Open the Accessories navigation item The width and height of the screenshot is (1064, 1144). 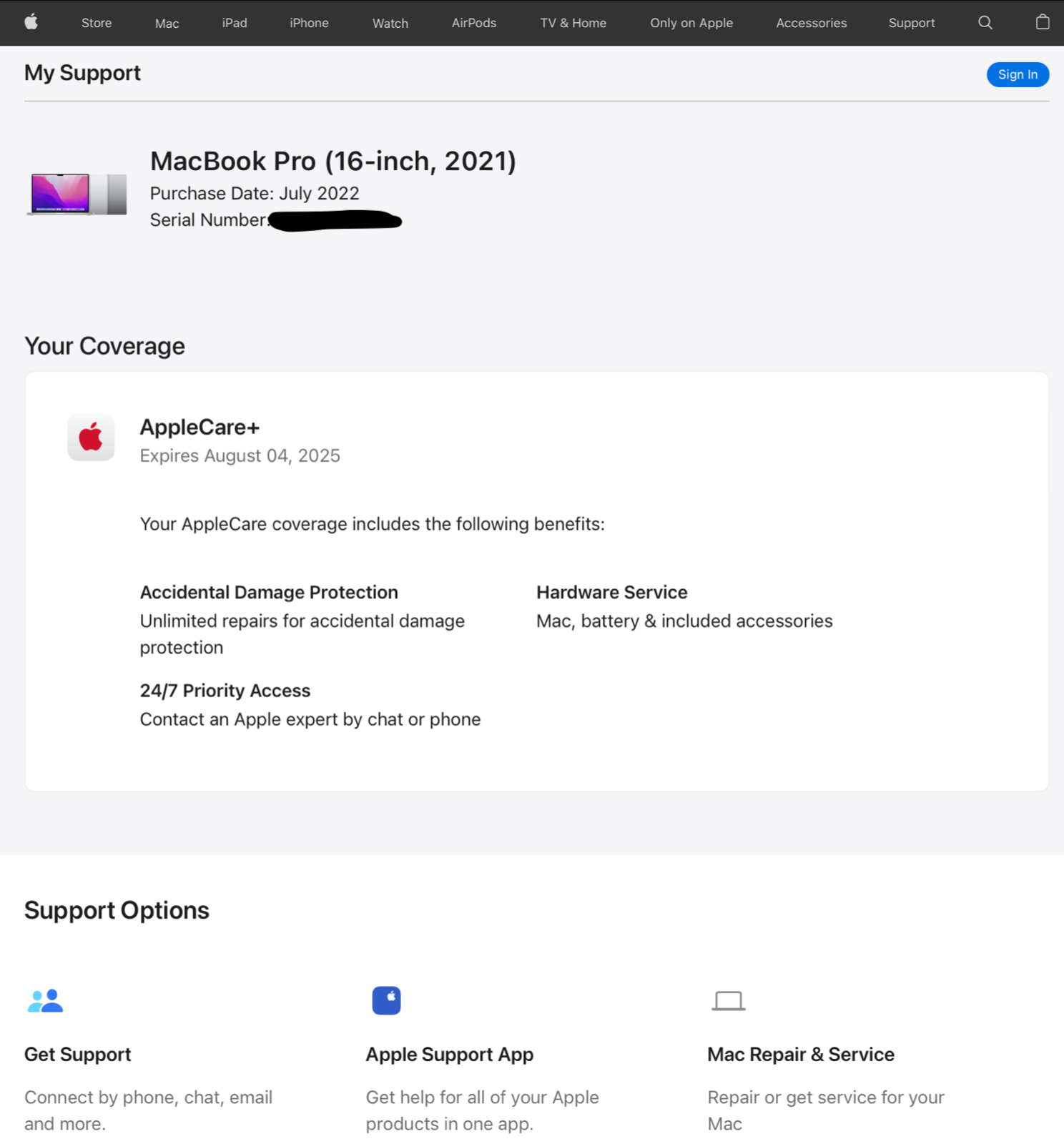click(811, 23)
